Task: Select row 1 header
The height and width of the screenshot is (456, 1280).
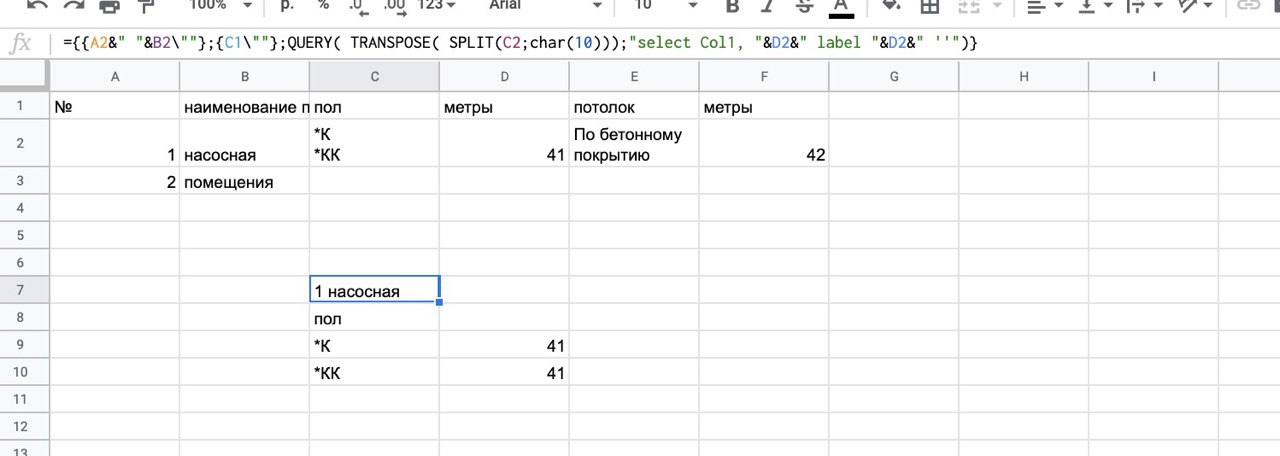Action: pyautogui.click(x=24, y=106)
